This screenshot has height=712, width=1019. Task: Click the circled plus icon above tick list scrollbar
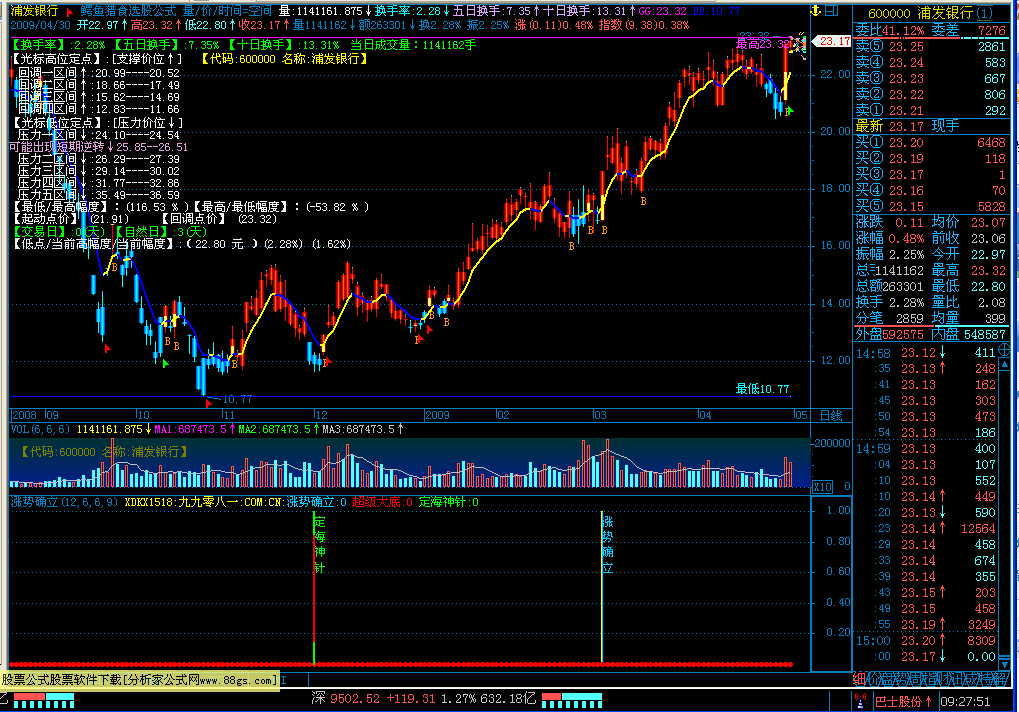[x=1003, y=350]
